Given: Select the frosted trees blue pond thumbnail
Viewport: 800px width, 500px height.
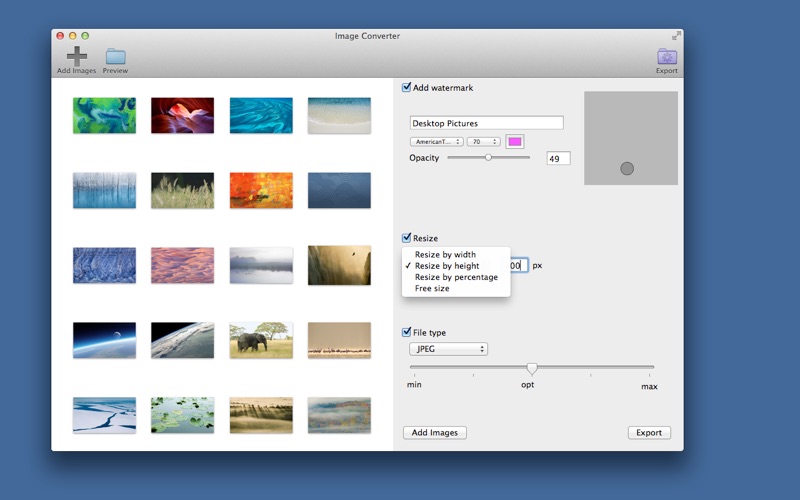Looking at the screenshot, I should tap(105, 190).
